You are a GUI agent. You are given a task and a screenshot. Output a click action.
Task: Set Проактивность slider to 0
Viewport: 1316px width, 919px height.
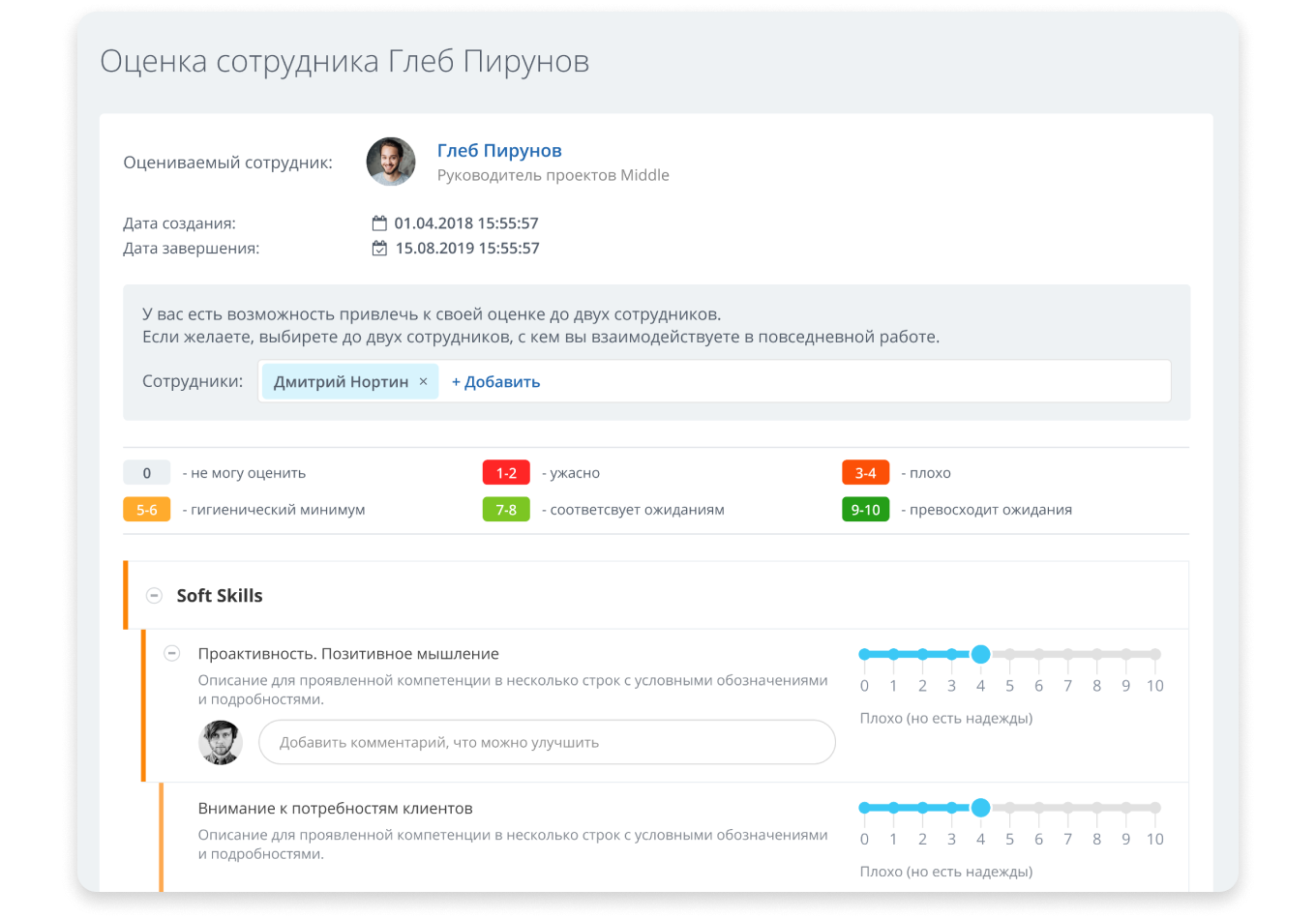(864, 655)
